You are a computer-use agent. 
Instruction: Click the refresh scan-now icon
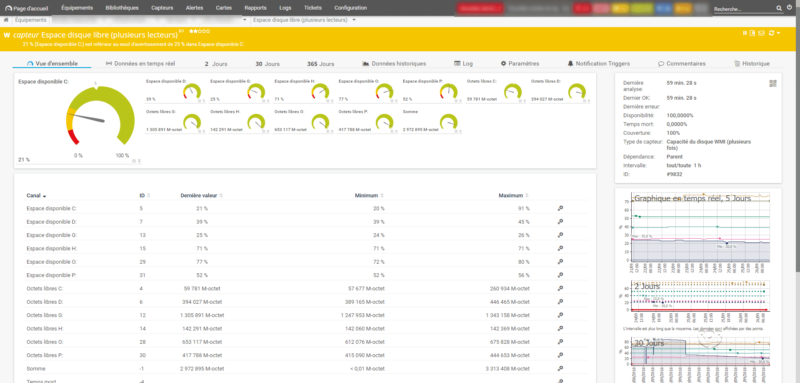coord(771,33)
